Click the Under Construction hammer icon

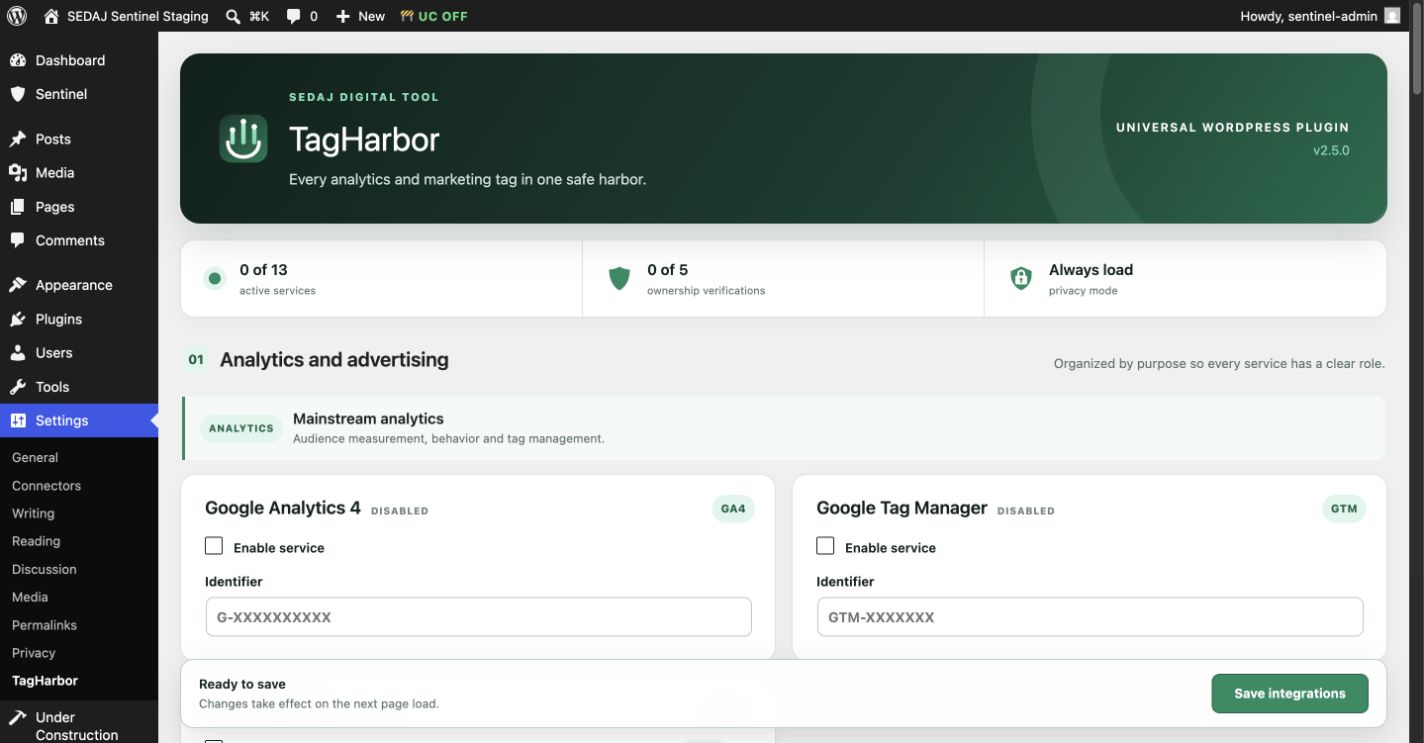[x=18, y=717]
